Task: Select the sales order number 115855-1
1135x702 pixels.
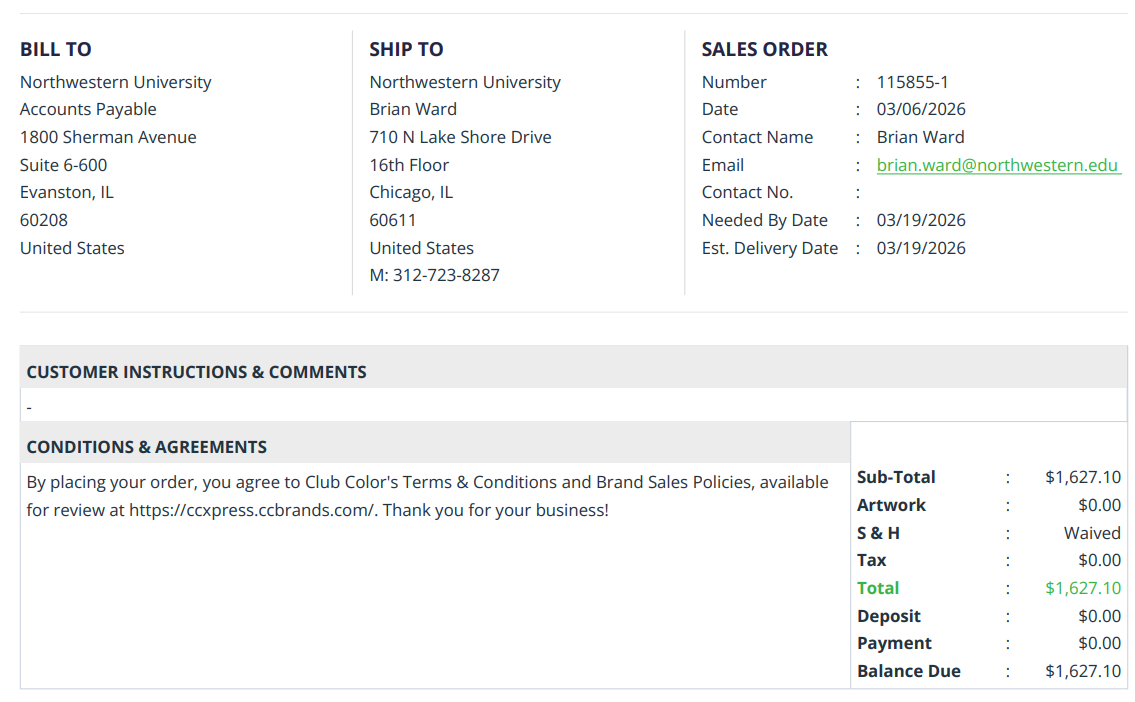Action: point(912,82)
